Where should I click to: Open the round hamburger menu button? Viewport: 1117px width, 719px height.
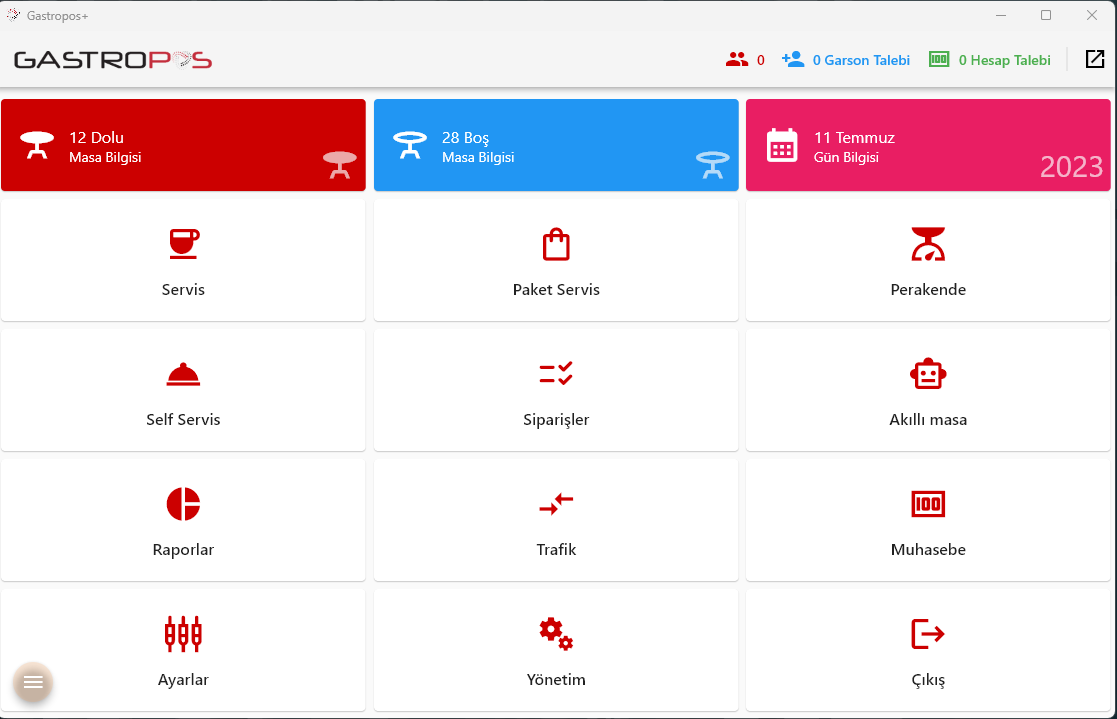pyautogui.click(x=33, y=682)
